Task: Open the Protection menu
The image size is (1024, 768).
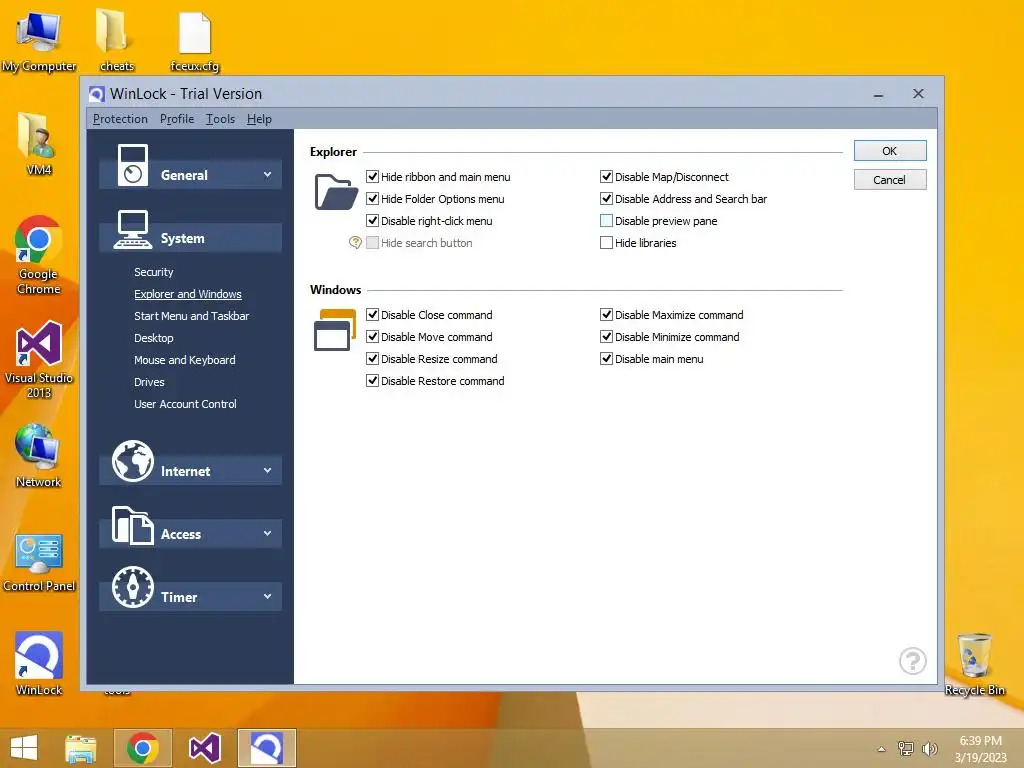Action: pos(120,119)
